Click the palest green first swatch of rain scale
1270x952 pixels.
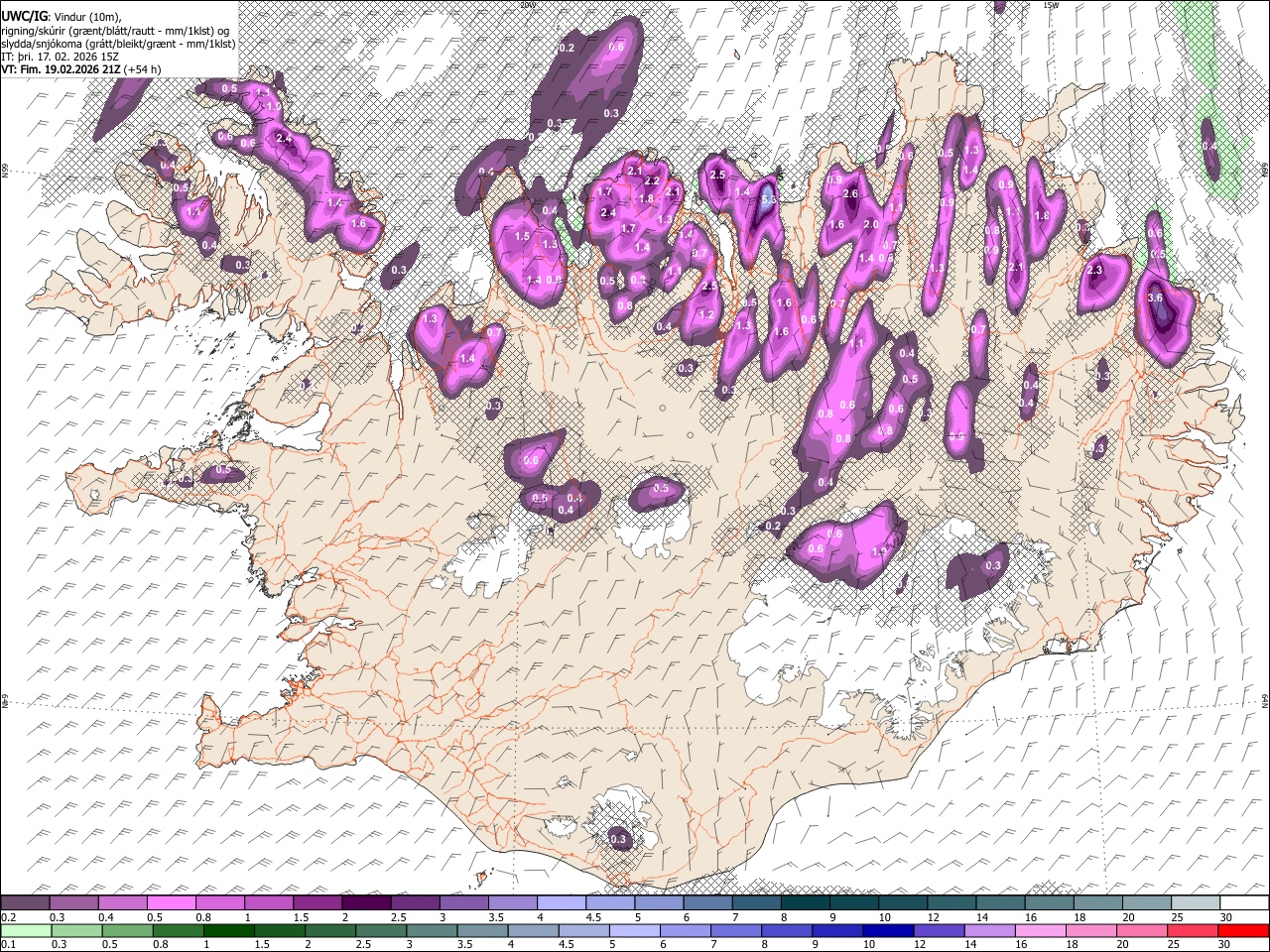pos(26,930)
